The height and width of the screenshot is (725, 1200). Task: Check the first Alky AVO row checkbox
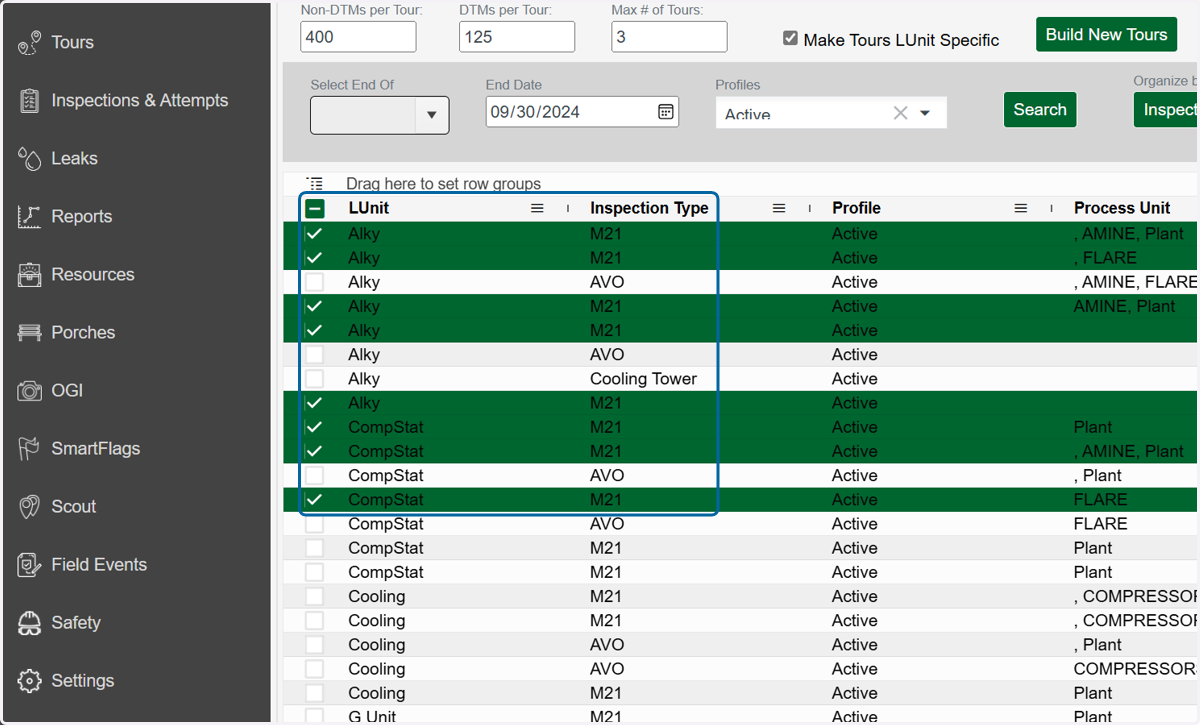coord(315,282)
